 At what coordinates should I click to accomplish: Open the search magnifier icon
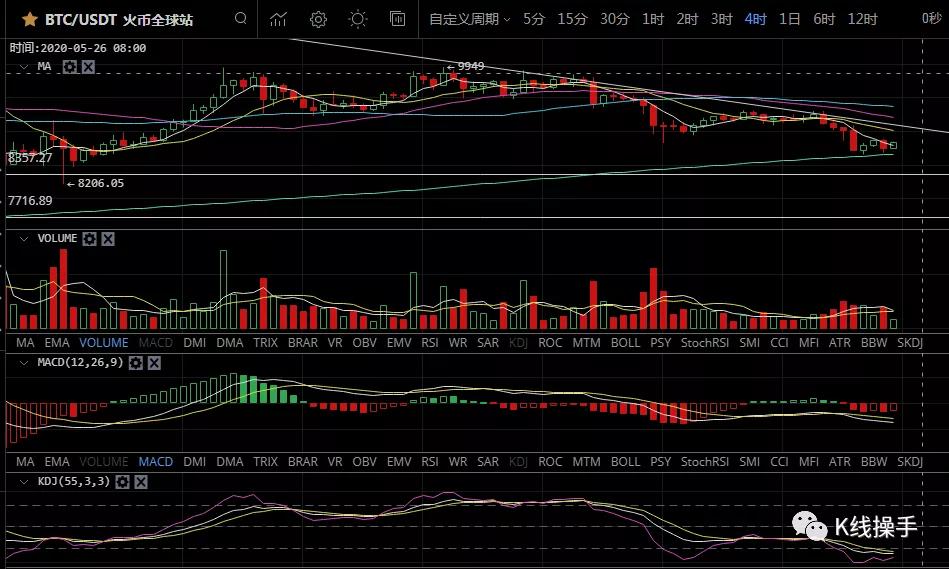point(240,19)
